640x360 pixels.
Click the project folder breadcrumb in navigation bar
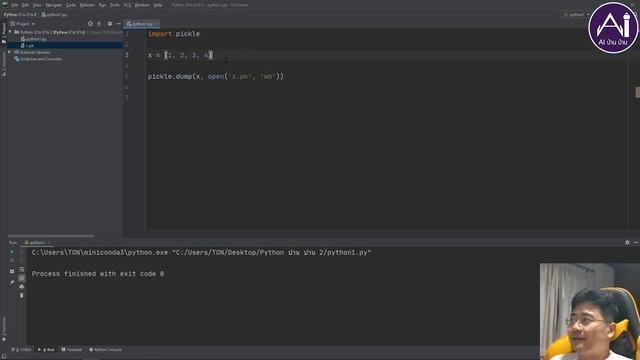pos(20,14)
